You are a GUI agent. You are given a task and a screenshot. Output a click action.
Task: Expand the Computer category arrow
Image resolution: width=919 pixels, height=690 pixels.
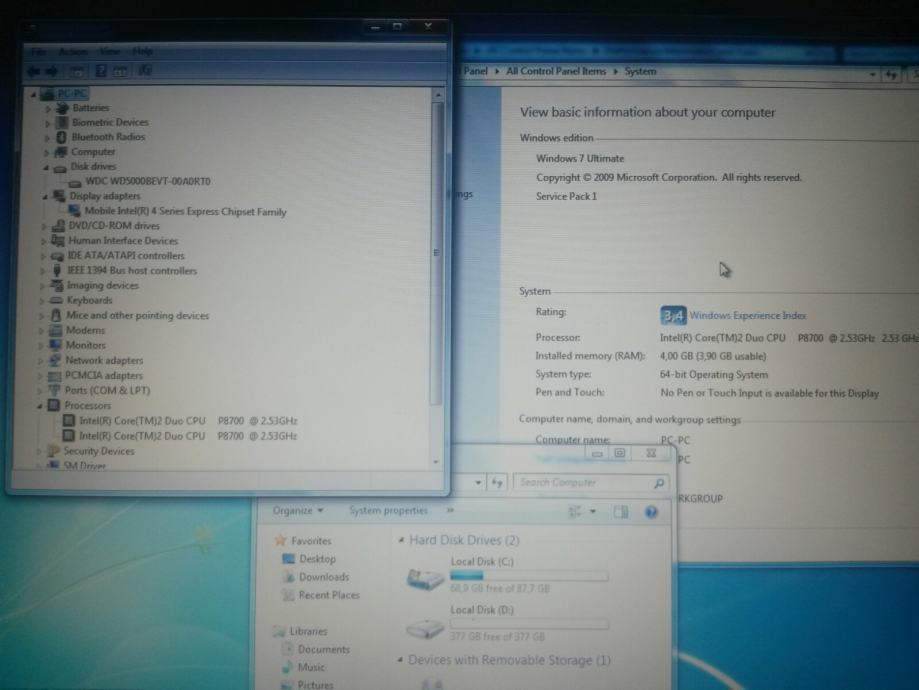46,152
